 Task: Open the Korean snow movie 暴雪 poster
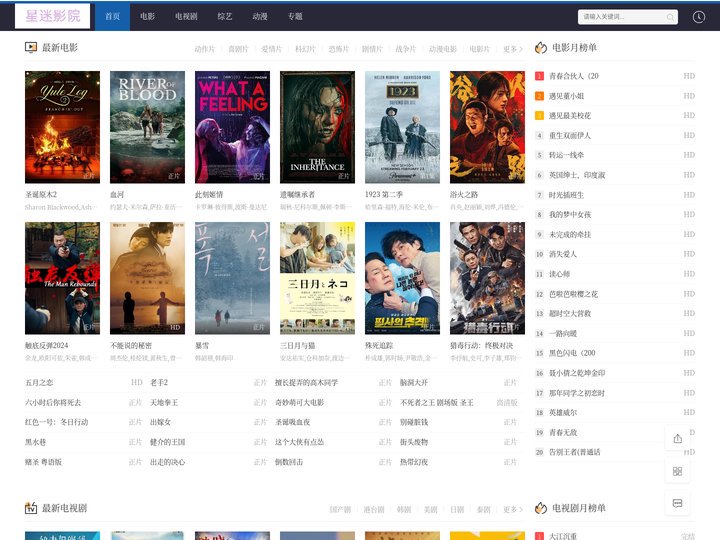tap(232, 278)
